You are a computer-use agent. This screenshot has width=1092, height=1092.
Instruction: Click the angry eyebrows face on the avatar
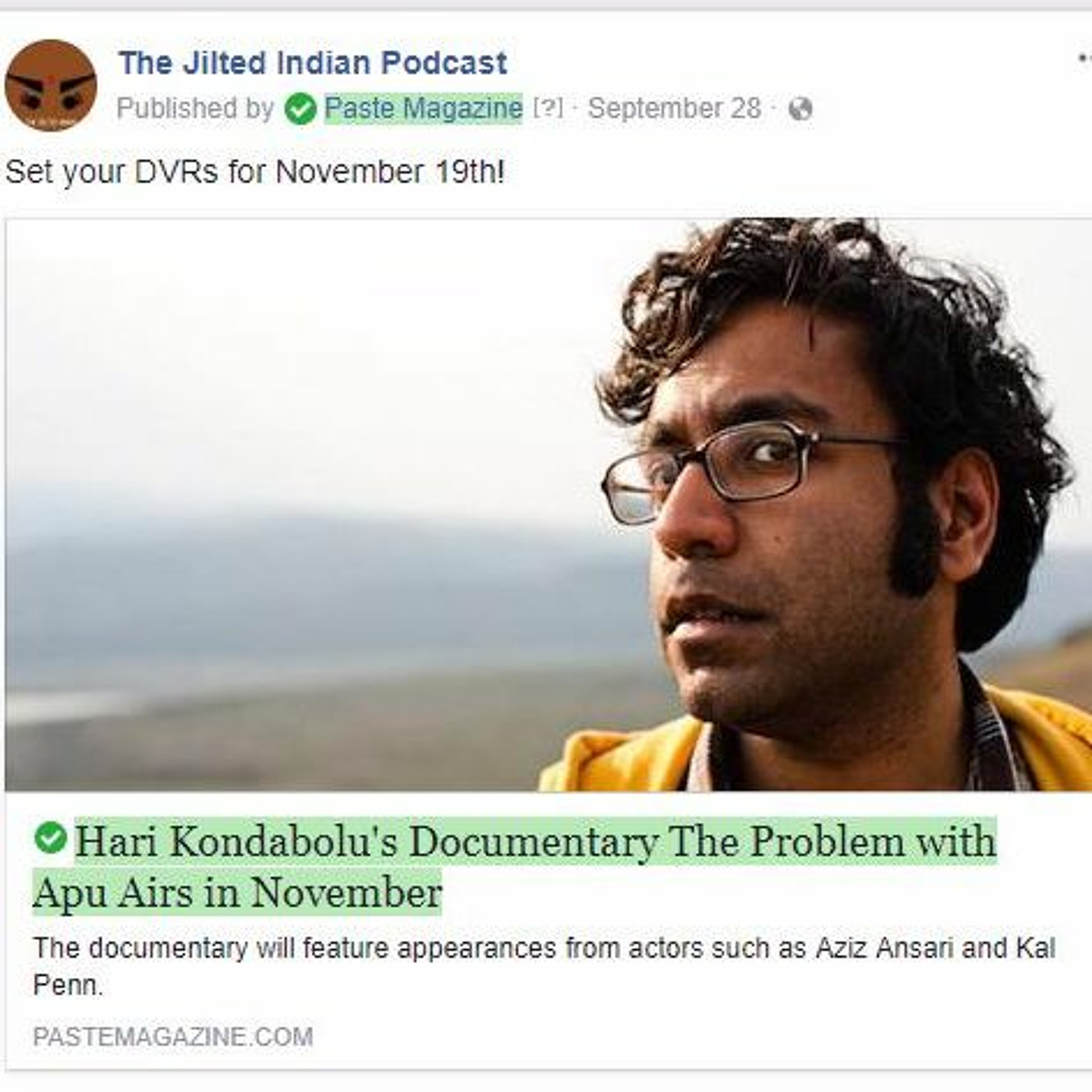point(51,90)
